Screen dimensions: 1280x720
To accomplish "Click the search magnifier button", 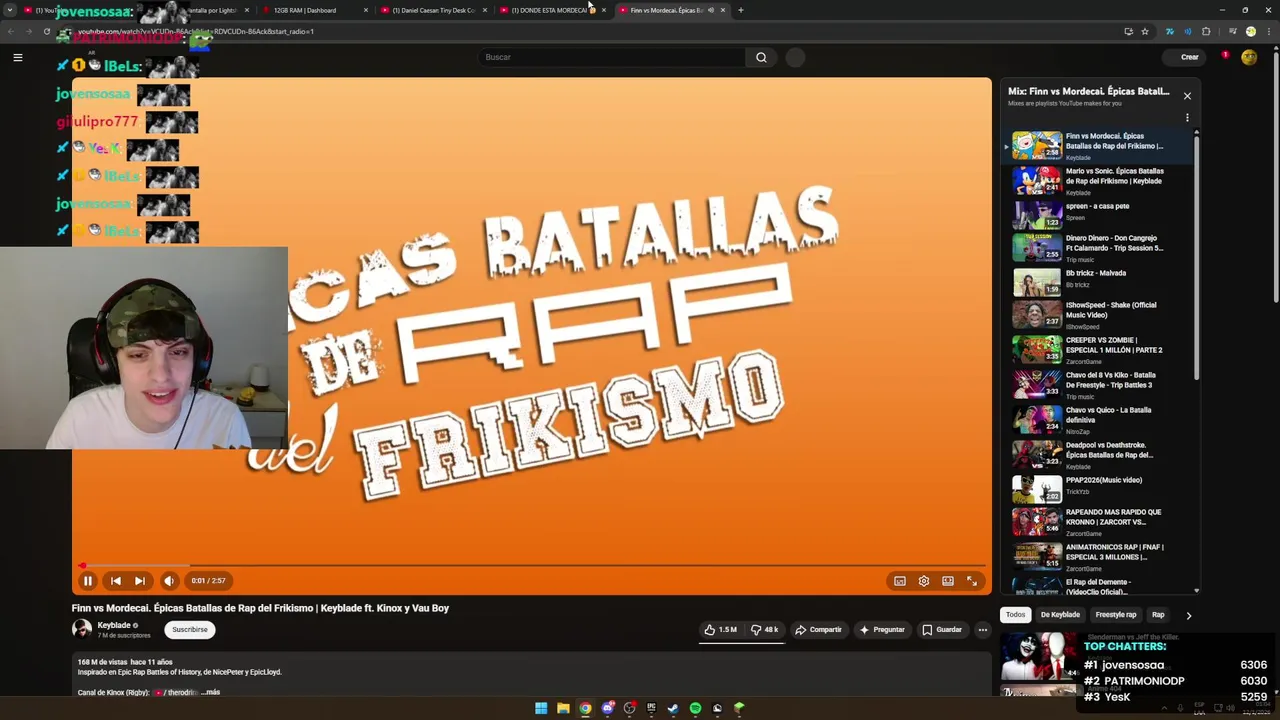I will coord(761,57).
